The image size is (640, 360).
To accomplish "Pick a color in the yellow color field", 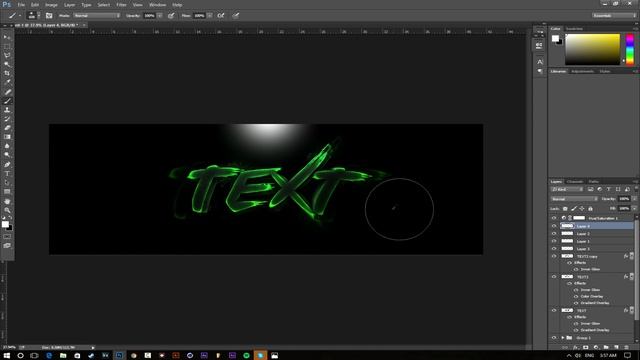I will tap(592, 49).
